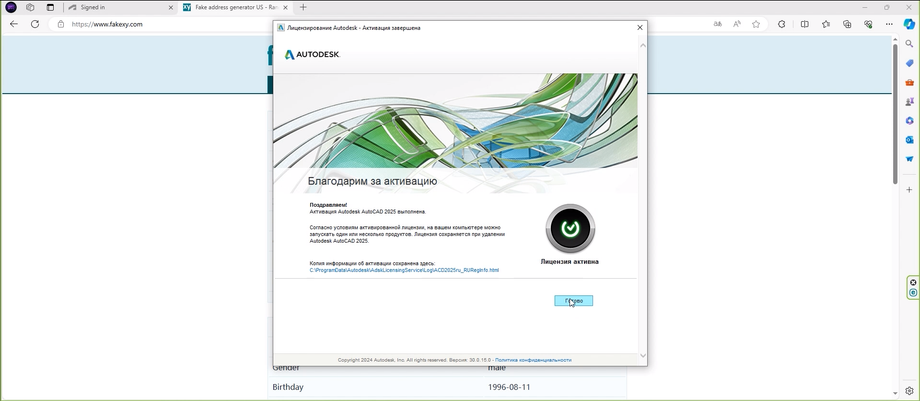Open the RegInfo.html activation log link
The width and height of the screenshot is (920, 401).
404,270
